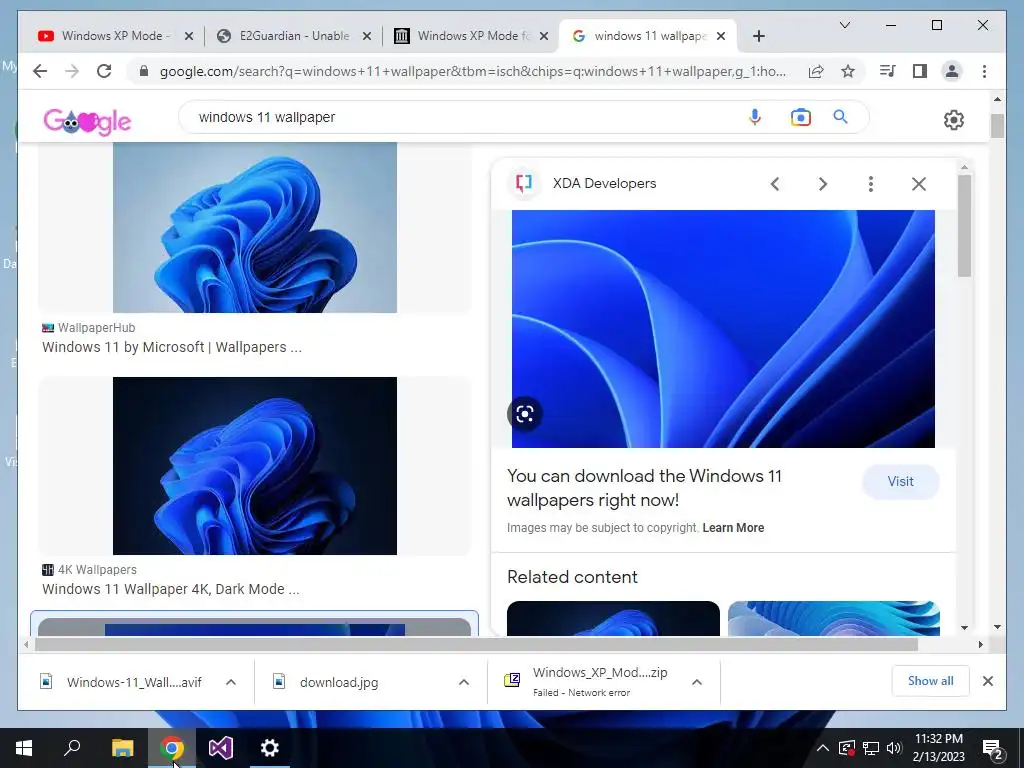Open File Explorer from the taskbar
1024x768 pixels.
coord(122,748)
